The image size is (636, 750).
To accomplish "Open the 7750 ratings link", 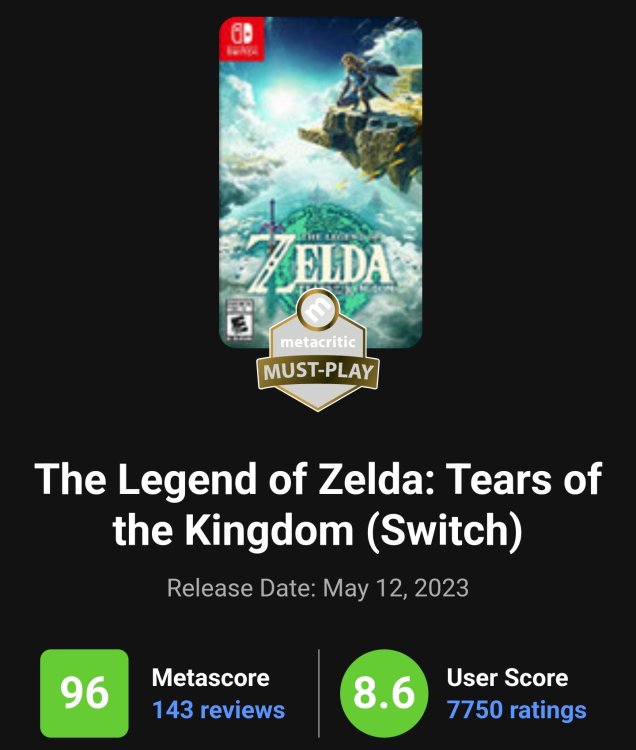I will (516, 710).
